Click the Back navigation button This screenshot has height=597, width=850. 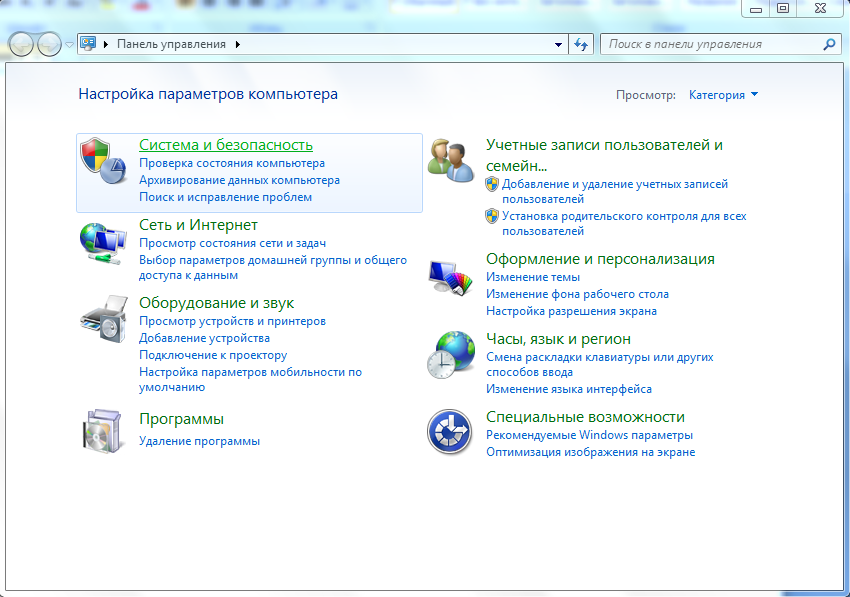22,45
